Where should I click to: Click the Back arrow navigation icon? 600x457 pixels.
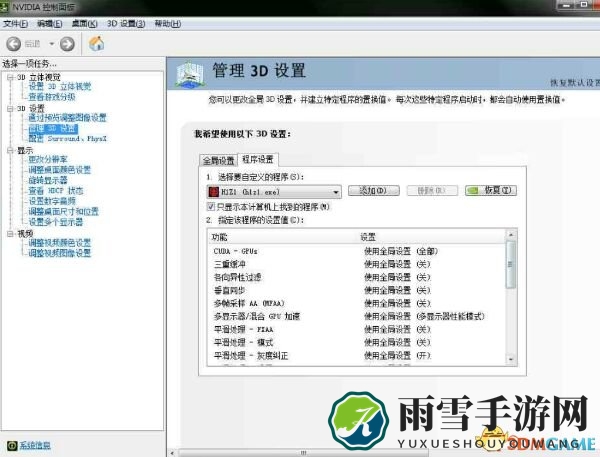tap(13, 44)
